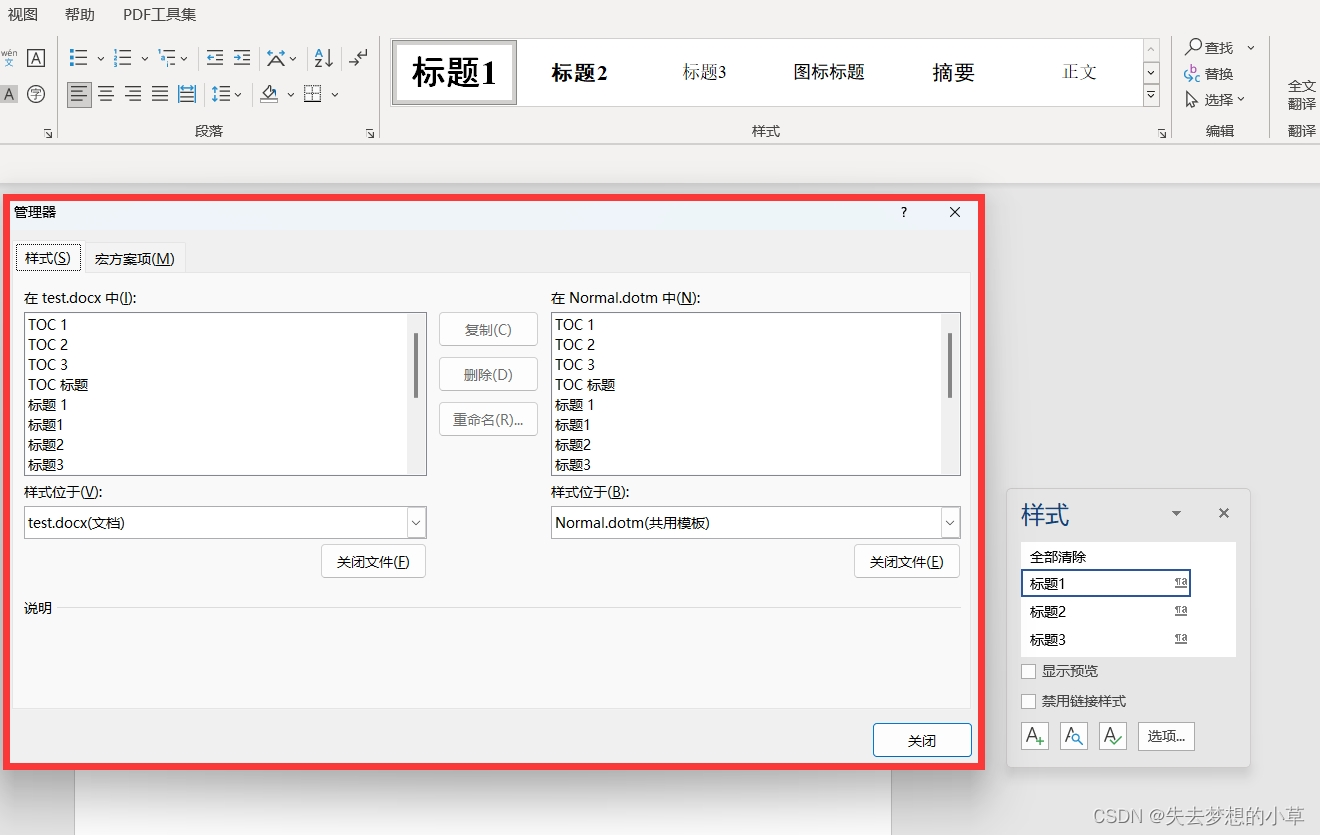Open Styles pane options arrow
1320x835 pixels.
coord(1177,513)
